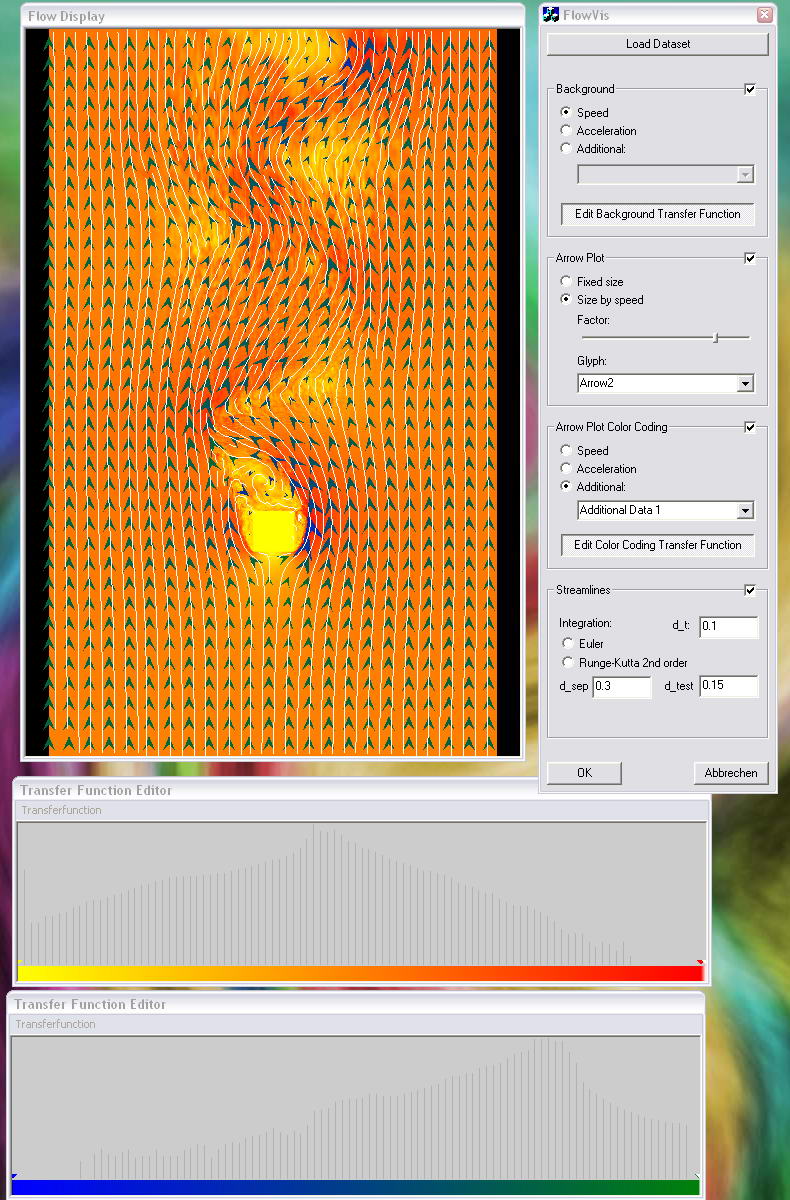The height and width of the screenshot is (1200, 790).
Task: Open Edit Background Transfer Function
Action: [657, 214]
